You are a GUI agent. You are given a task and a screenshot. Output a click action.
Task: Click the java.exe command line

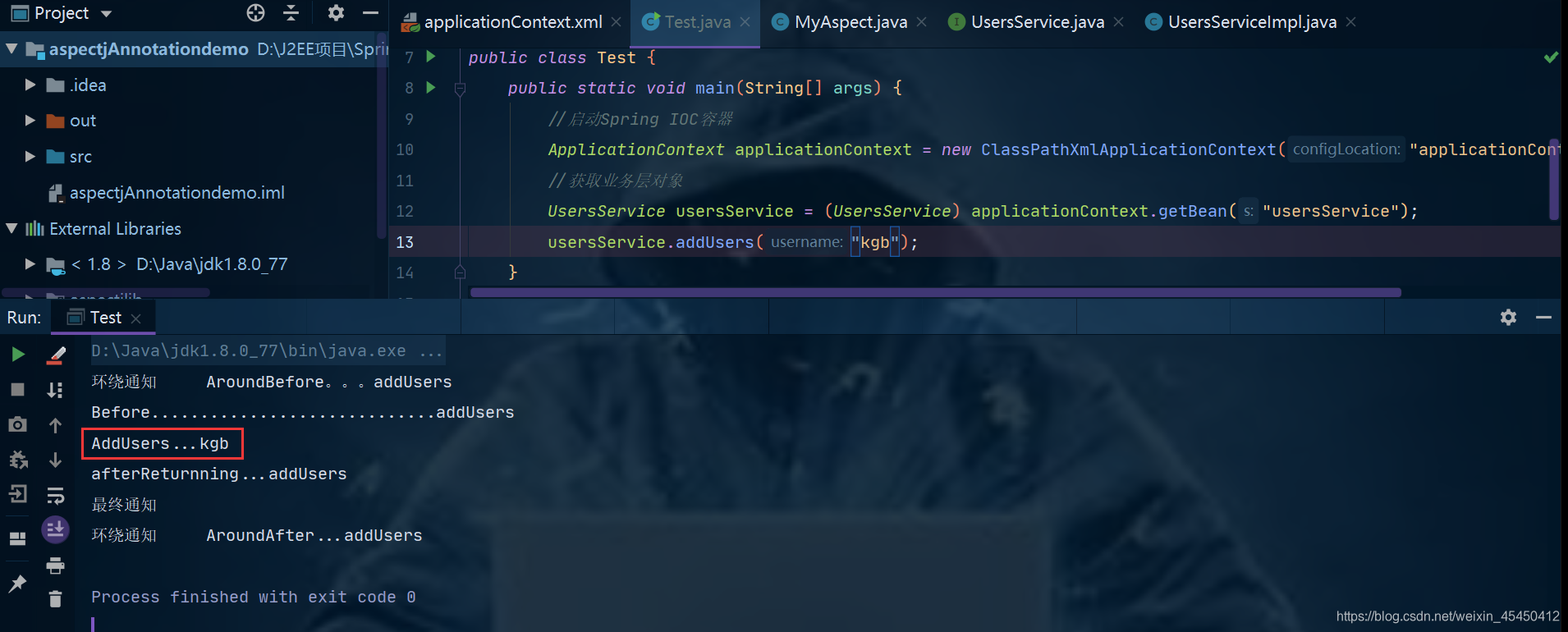[267, 351]
